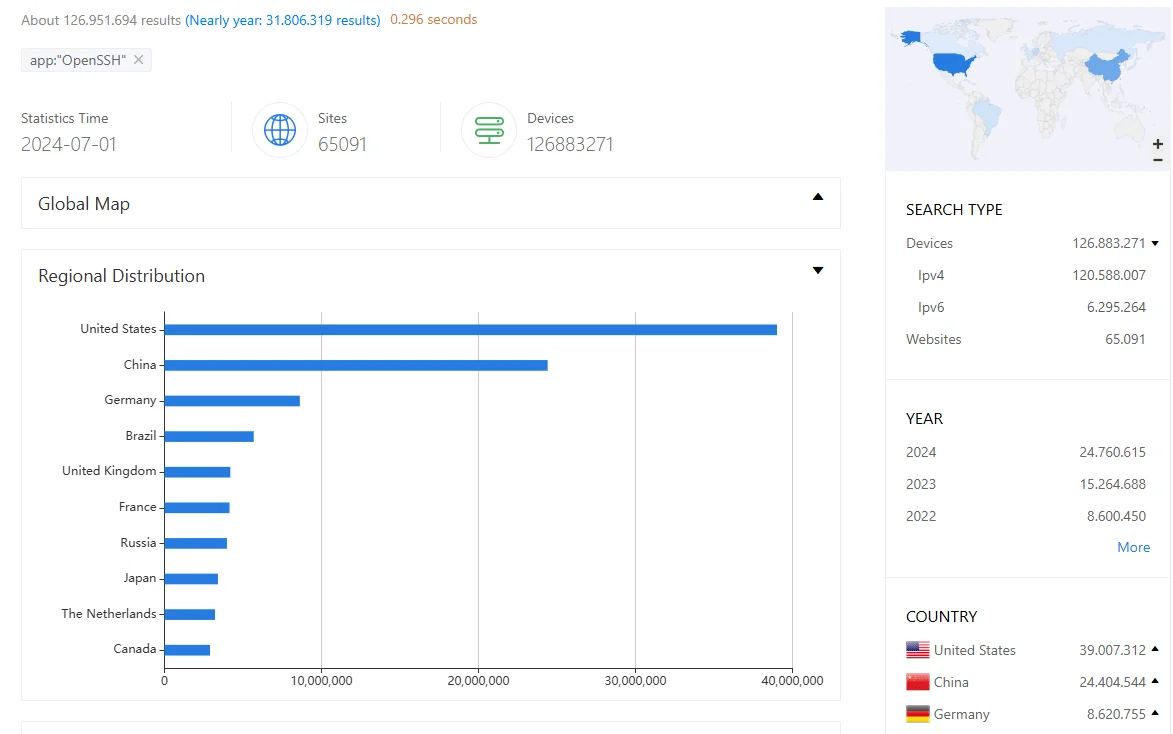Expand China country entry arrow
This screenshot has height=734, width=1173.
pos(1155,681)
